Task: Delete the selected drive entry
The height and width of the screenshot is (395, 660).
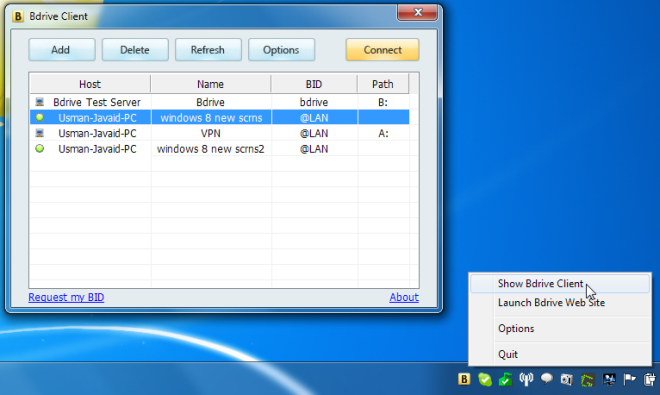Action: click(x=135, y=50)
